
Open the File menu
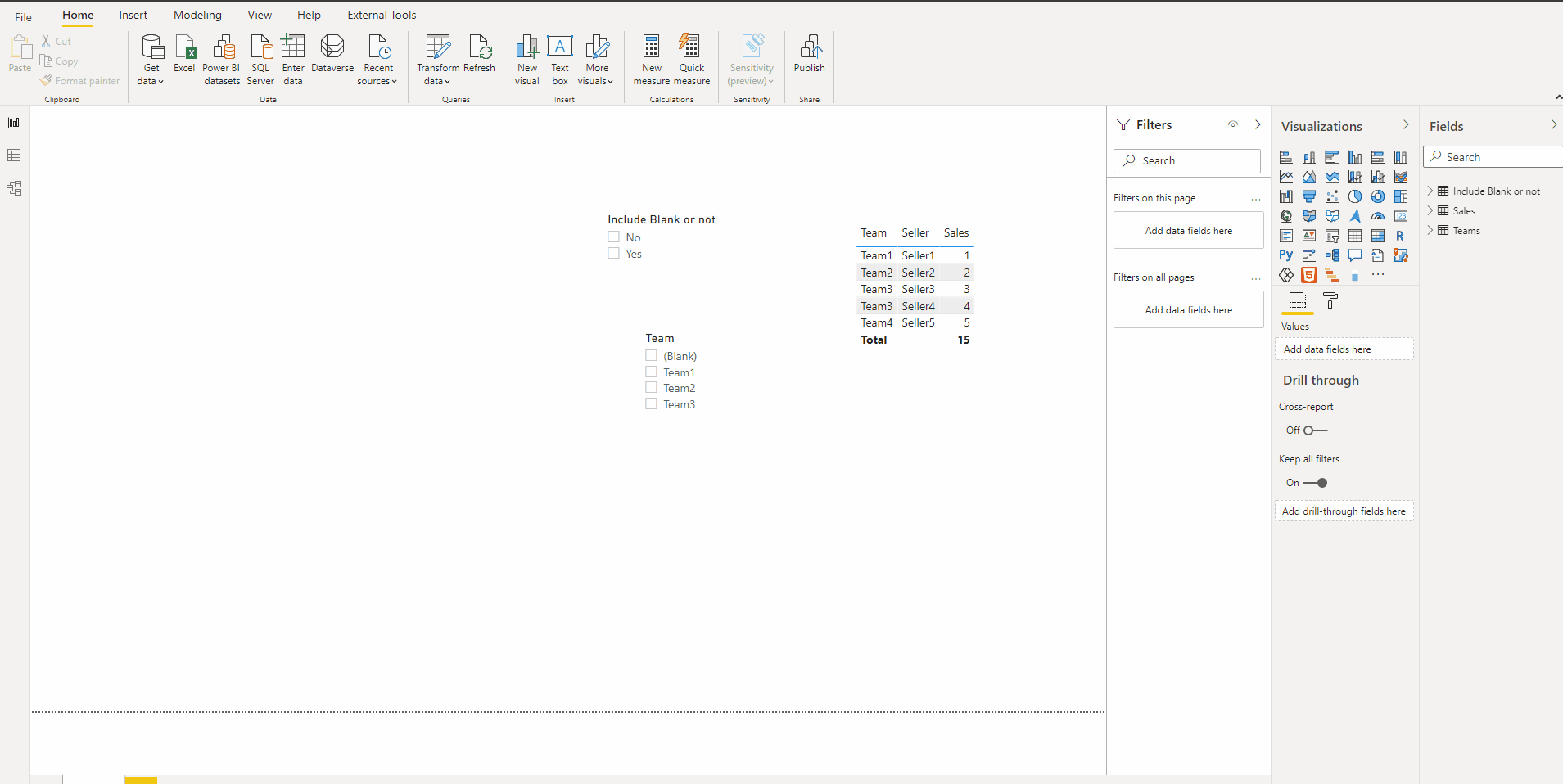(24, 16)
